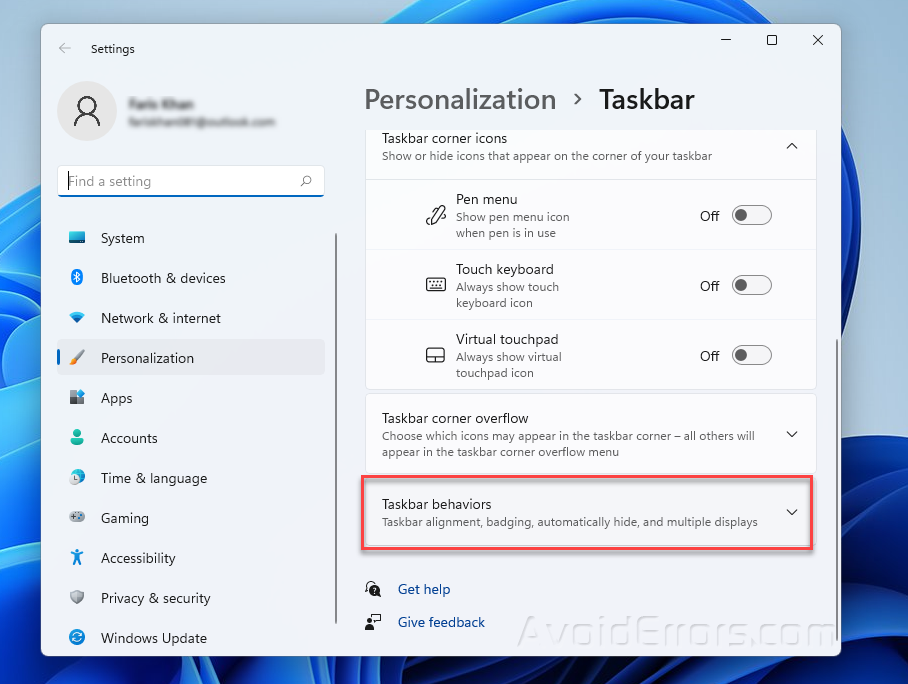Select Time & language

191,478
